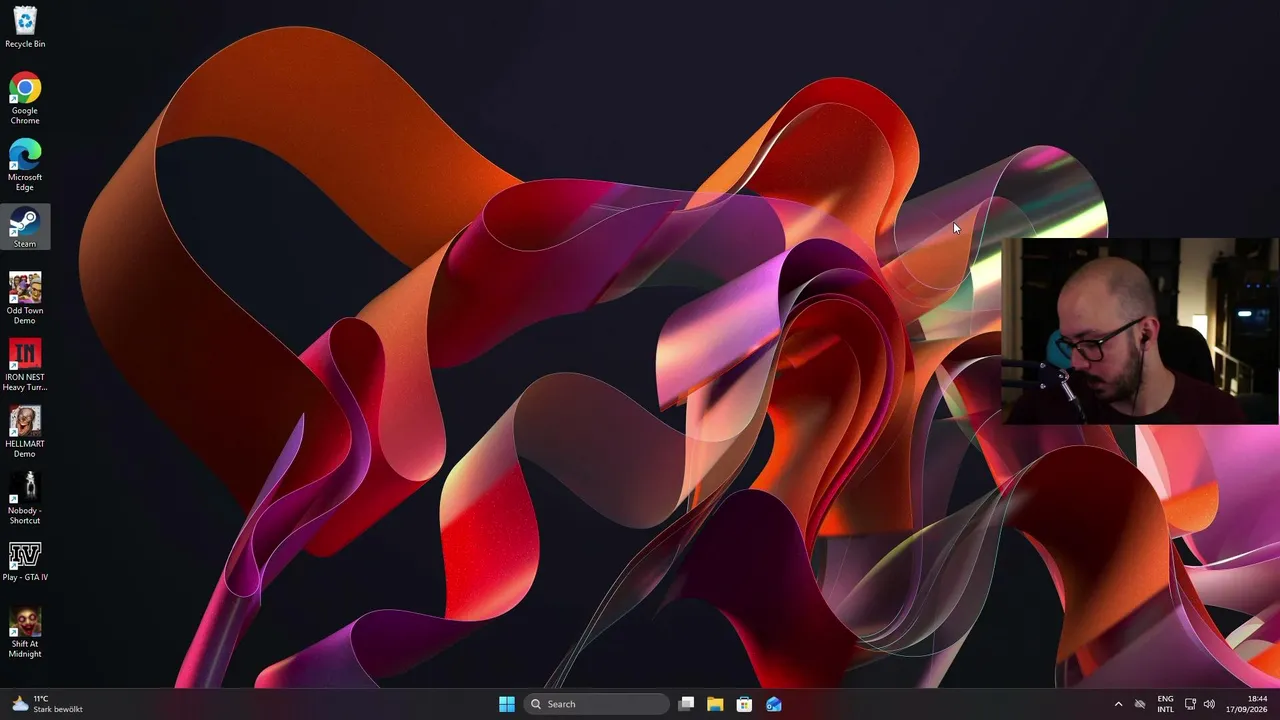Open Microsoft Store from the taskbar
Image resolution: width=1280 pixels, height=720 pixels.
click(744, 704)
